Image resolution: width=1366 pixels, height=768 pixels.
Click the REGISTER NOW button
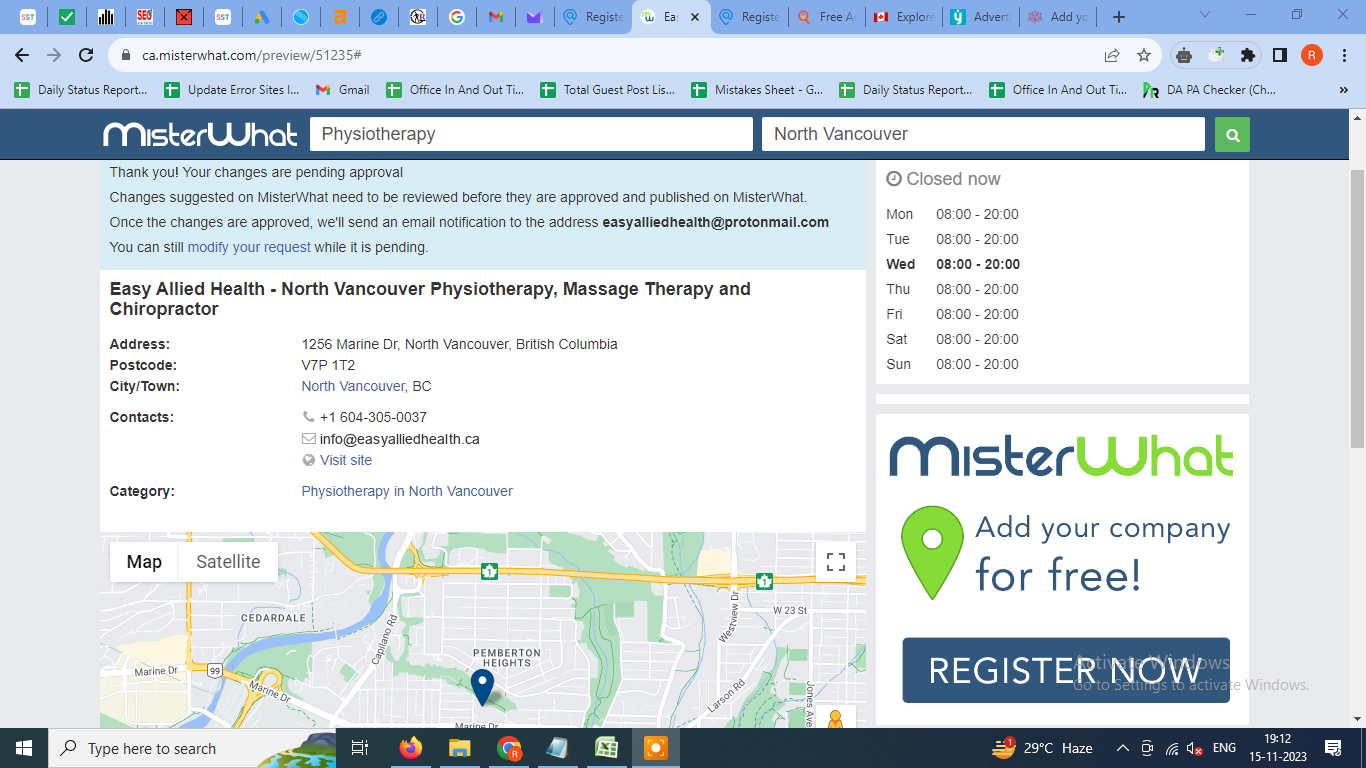pyautogui.click(x=1066, y=670)
